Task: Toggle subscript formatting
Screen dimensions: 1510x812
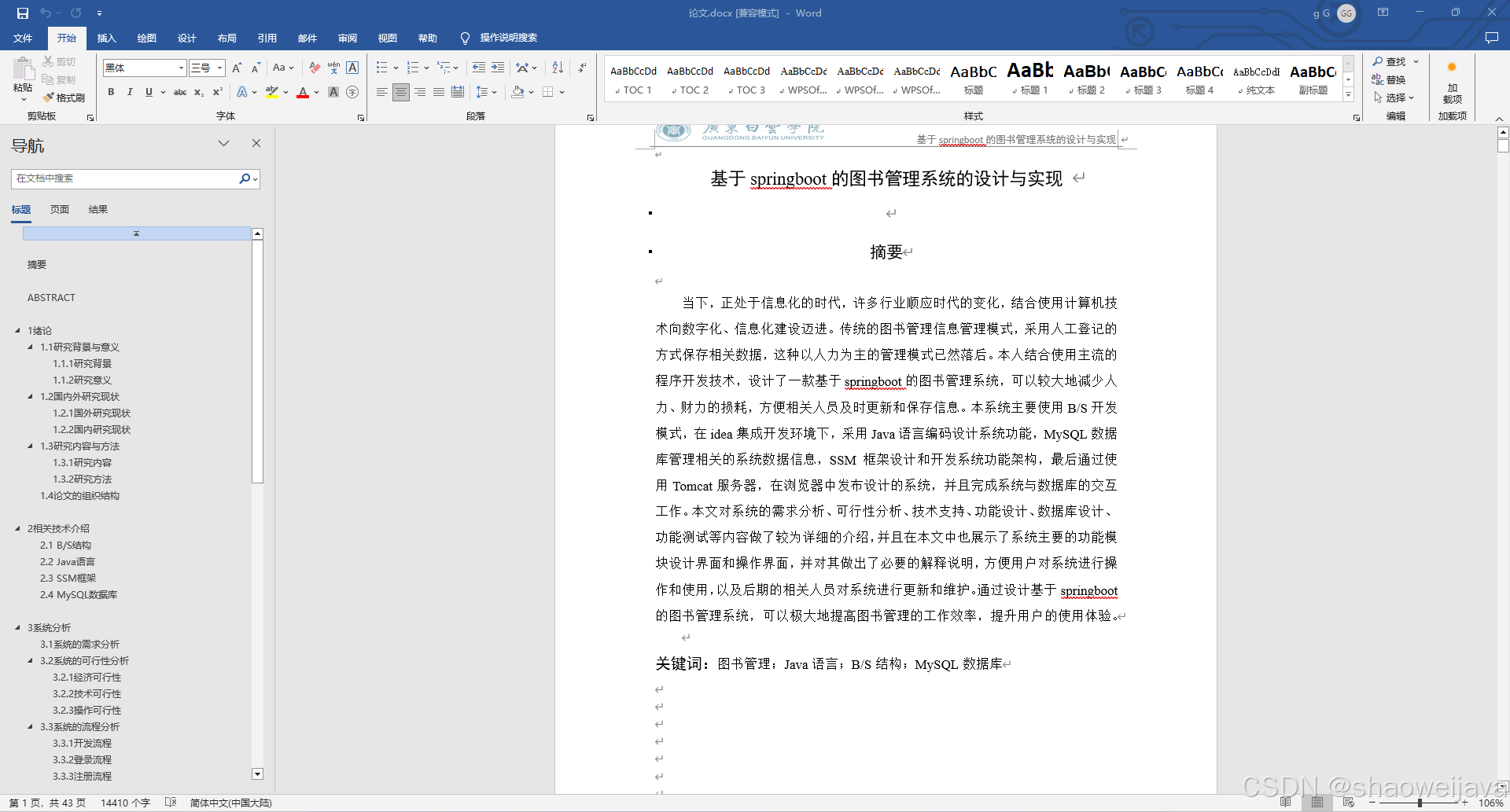Action: [x=199, y=92]
